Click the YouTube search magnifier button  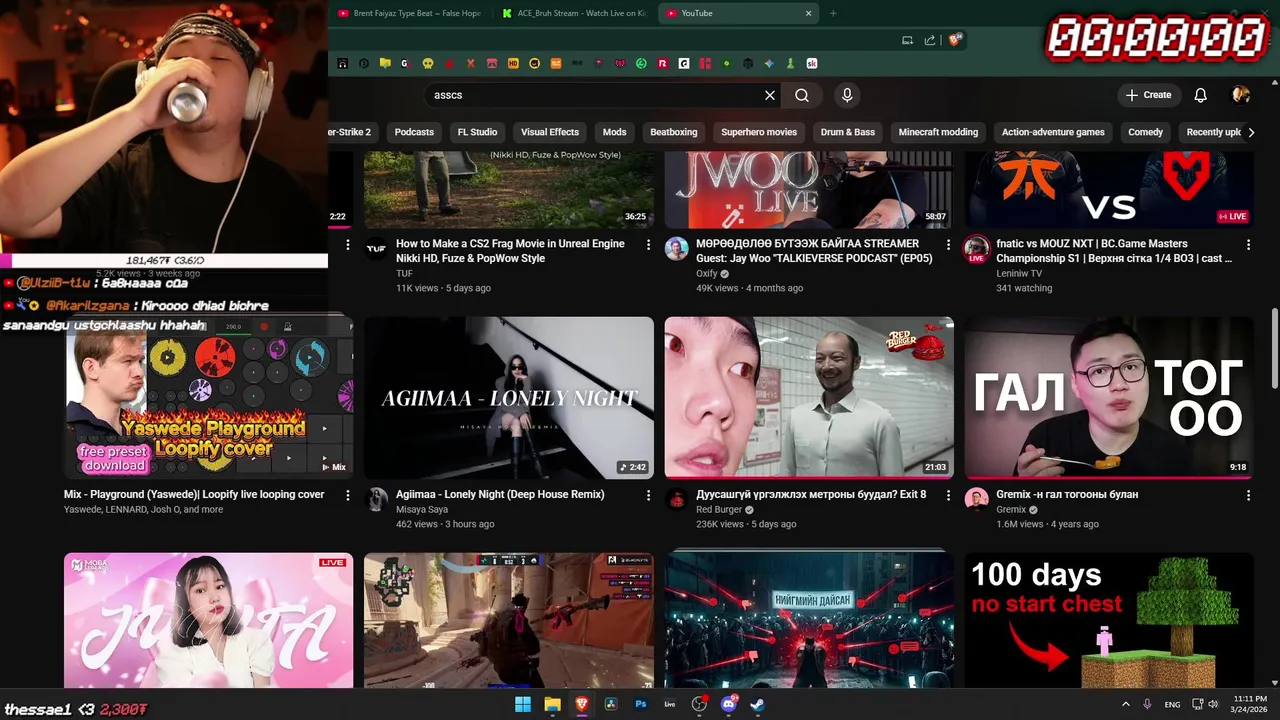point(802,95)
